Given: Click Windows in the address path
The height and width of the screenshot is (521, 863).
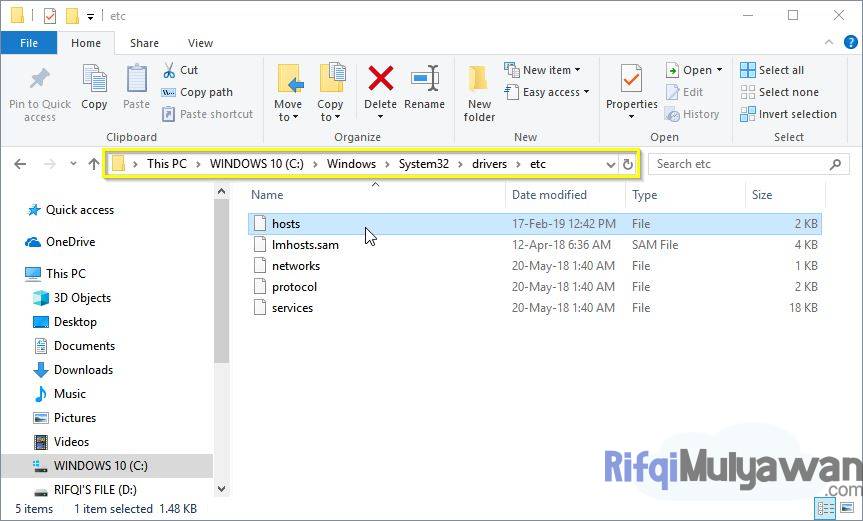Looking at the screenshot, I should pos(351,164).
